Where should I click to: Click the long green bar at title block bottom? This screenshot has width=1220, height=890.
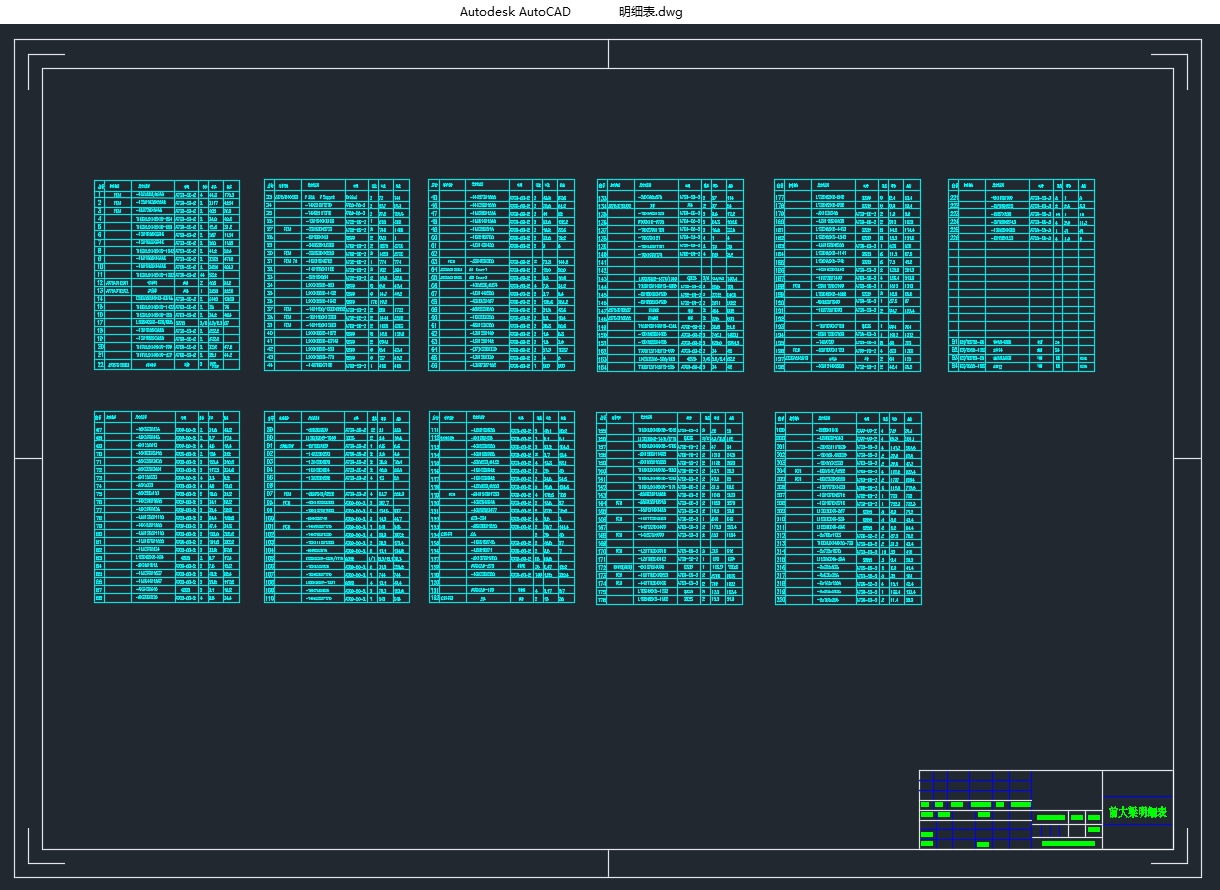pyautogui.click(x=1068, y=843)
